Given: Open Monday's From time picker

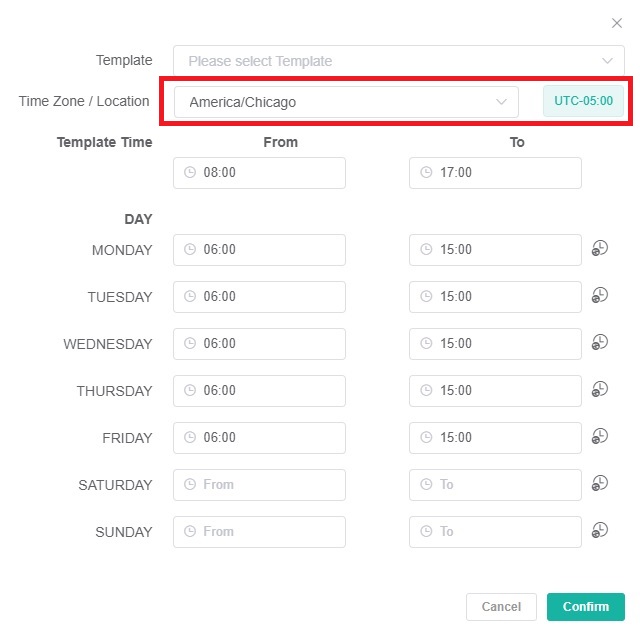Looking at the screenshot, I should pyautogui.click(x=259, y=250).
